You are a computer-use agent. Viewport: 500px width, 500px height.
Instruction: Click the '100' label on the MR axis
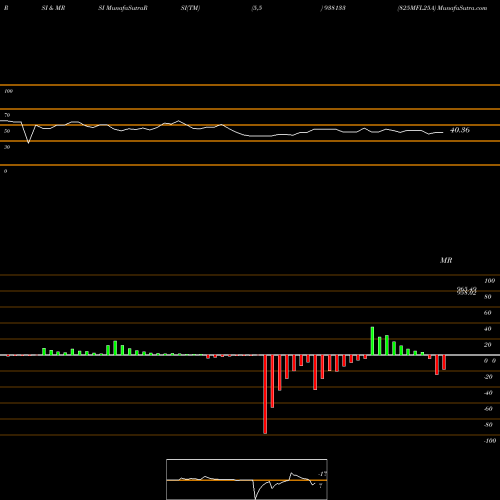[x=490, y=281]
